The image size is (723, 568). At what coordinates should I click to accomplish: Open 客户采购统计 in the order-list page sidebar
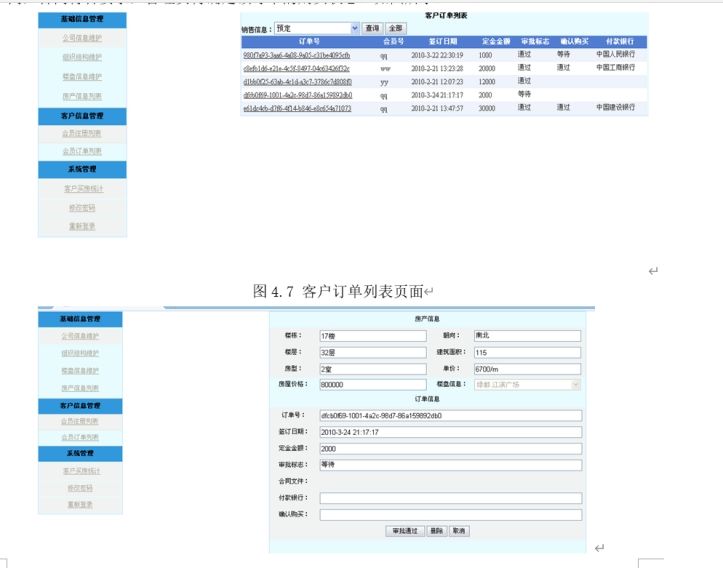tap(83, 189)
